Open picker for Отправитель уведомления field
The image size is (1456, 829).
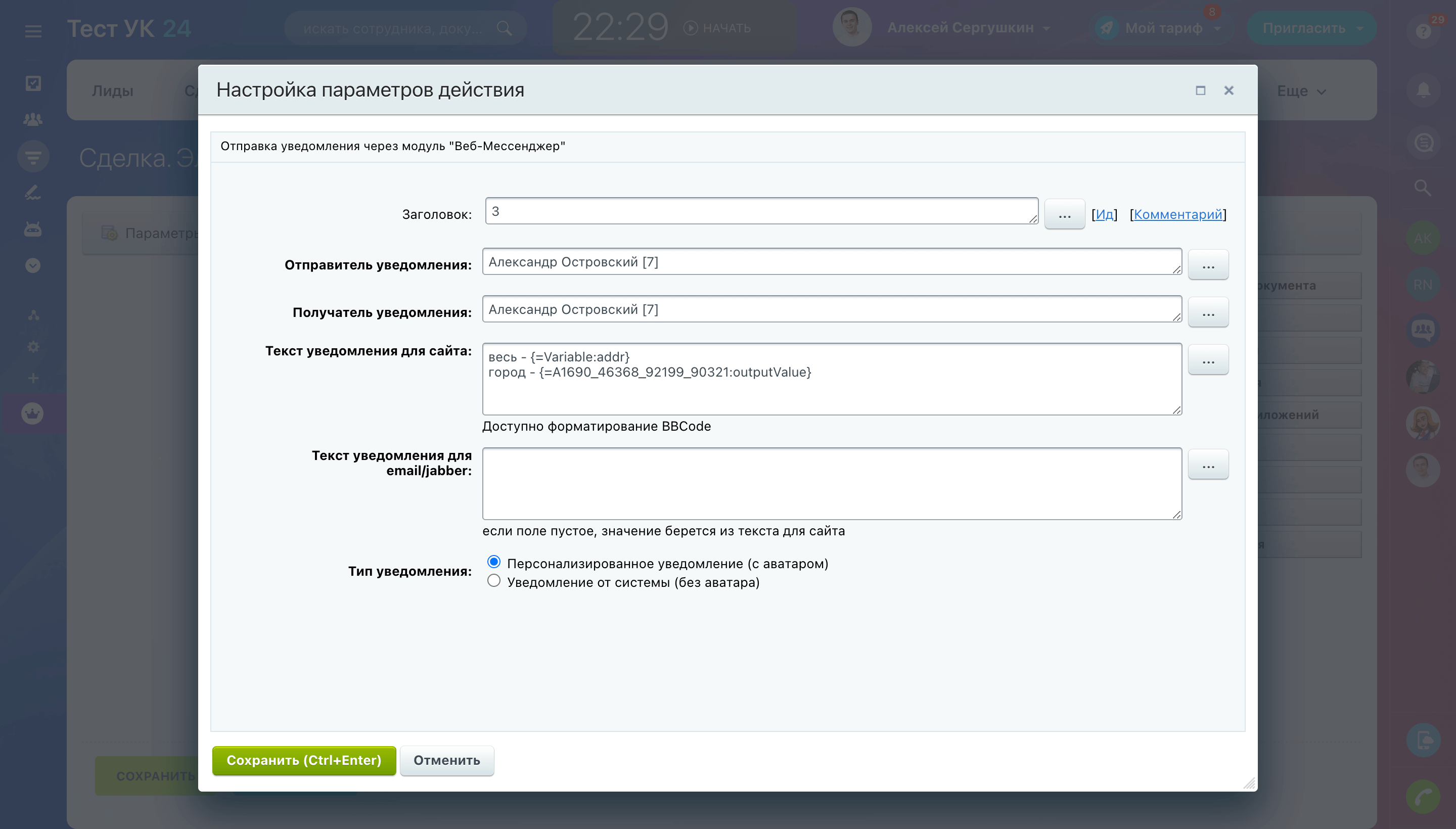point(1208,265)
